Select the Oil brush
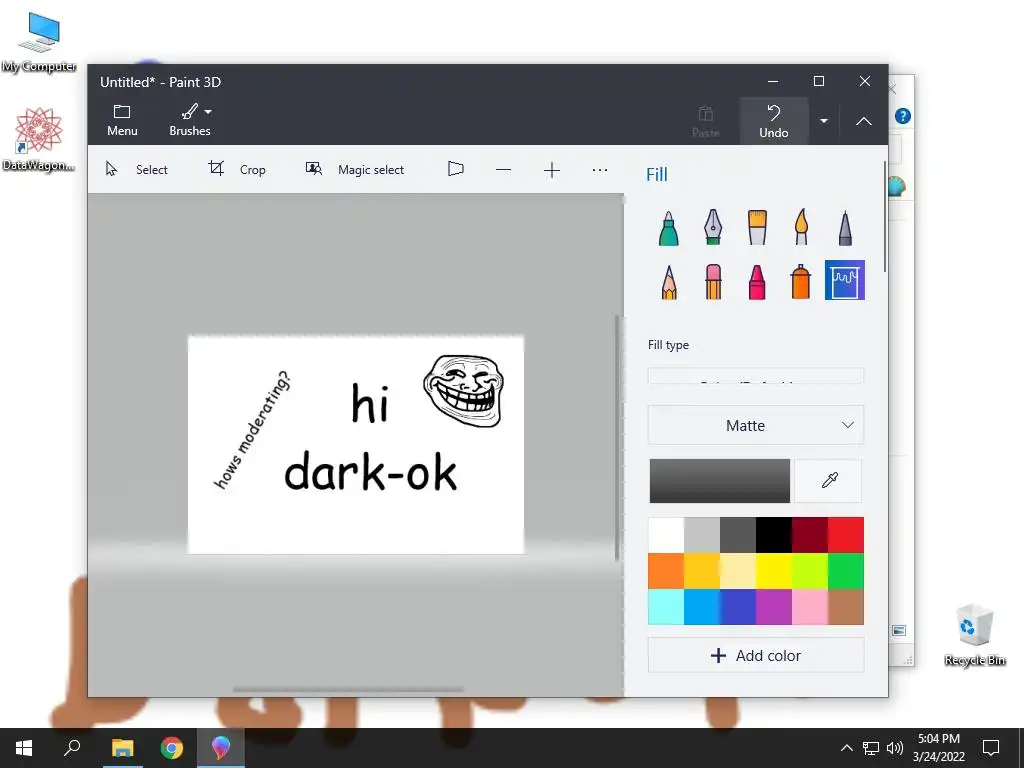1024x768 pixels. (757, 228)
